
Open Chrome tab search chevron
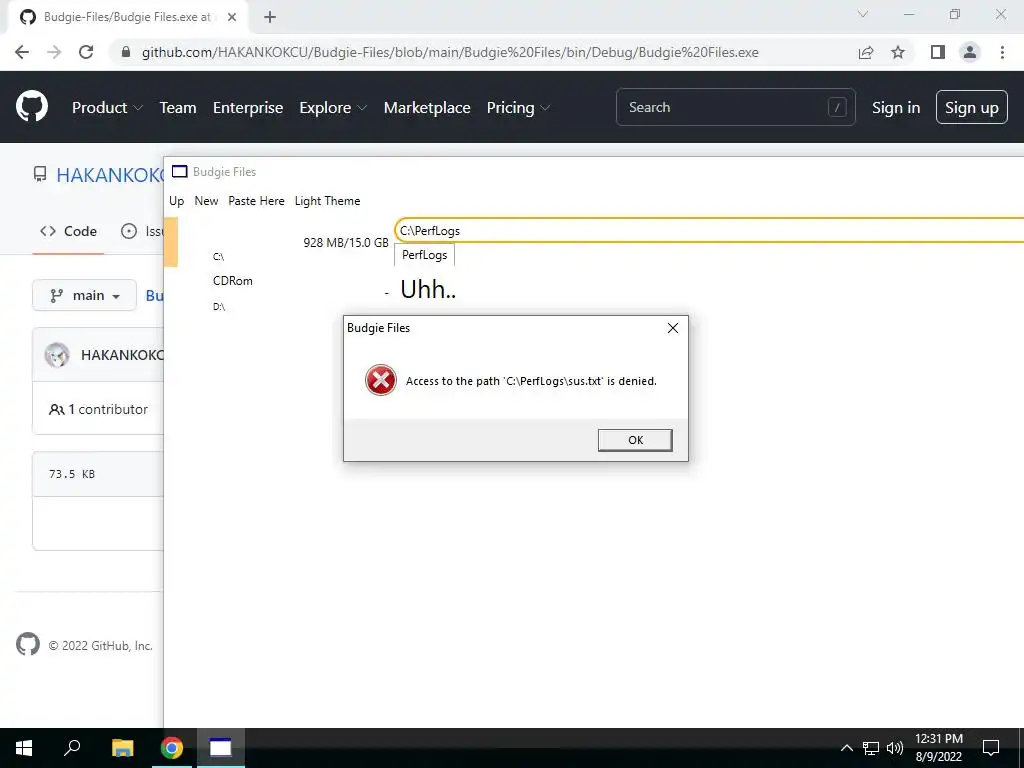863,14
